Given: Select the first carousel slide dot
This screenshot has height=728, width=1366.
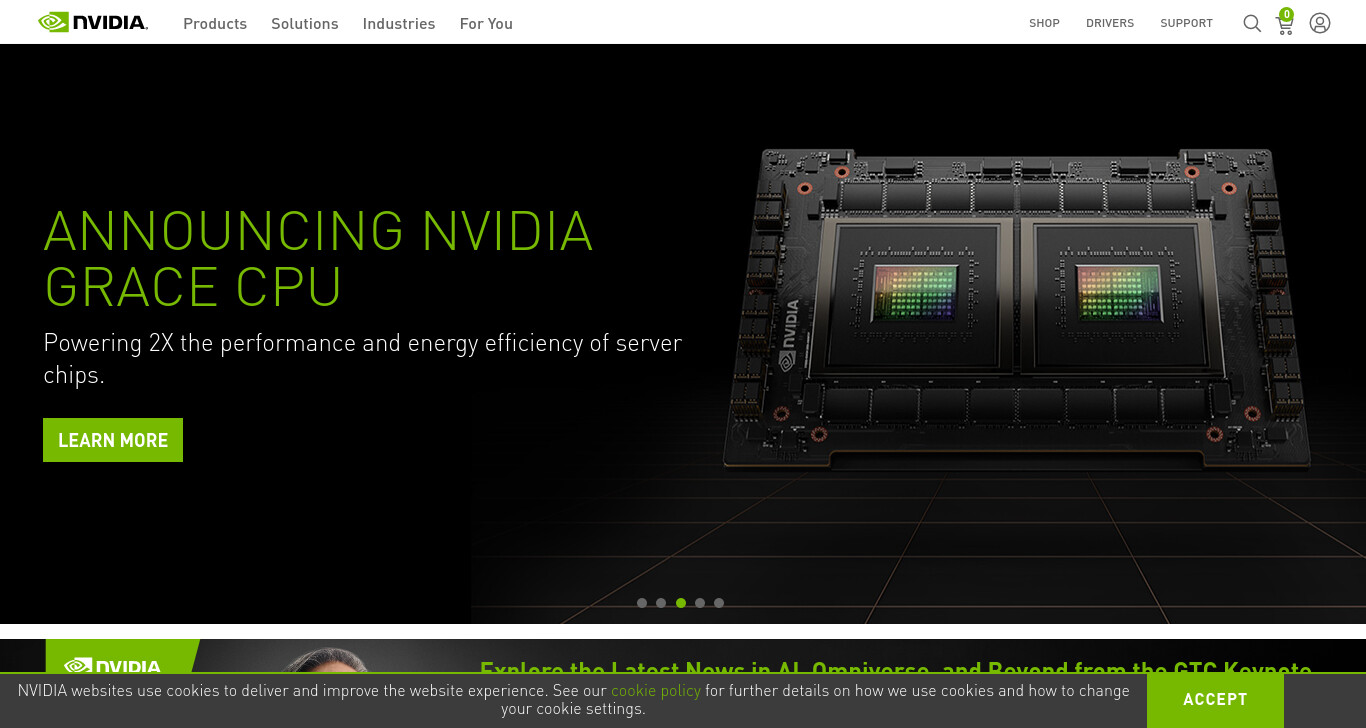Looking at the screenshot, I should [x=642, y=603].
